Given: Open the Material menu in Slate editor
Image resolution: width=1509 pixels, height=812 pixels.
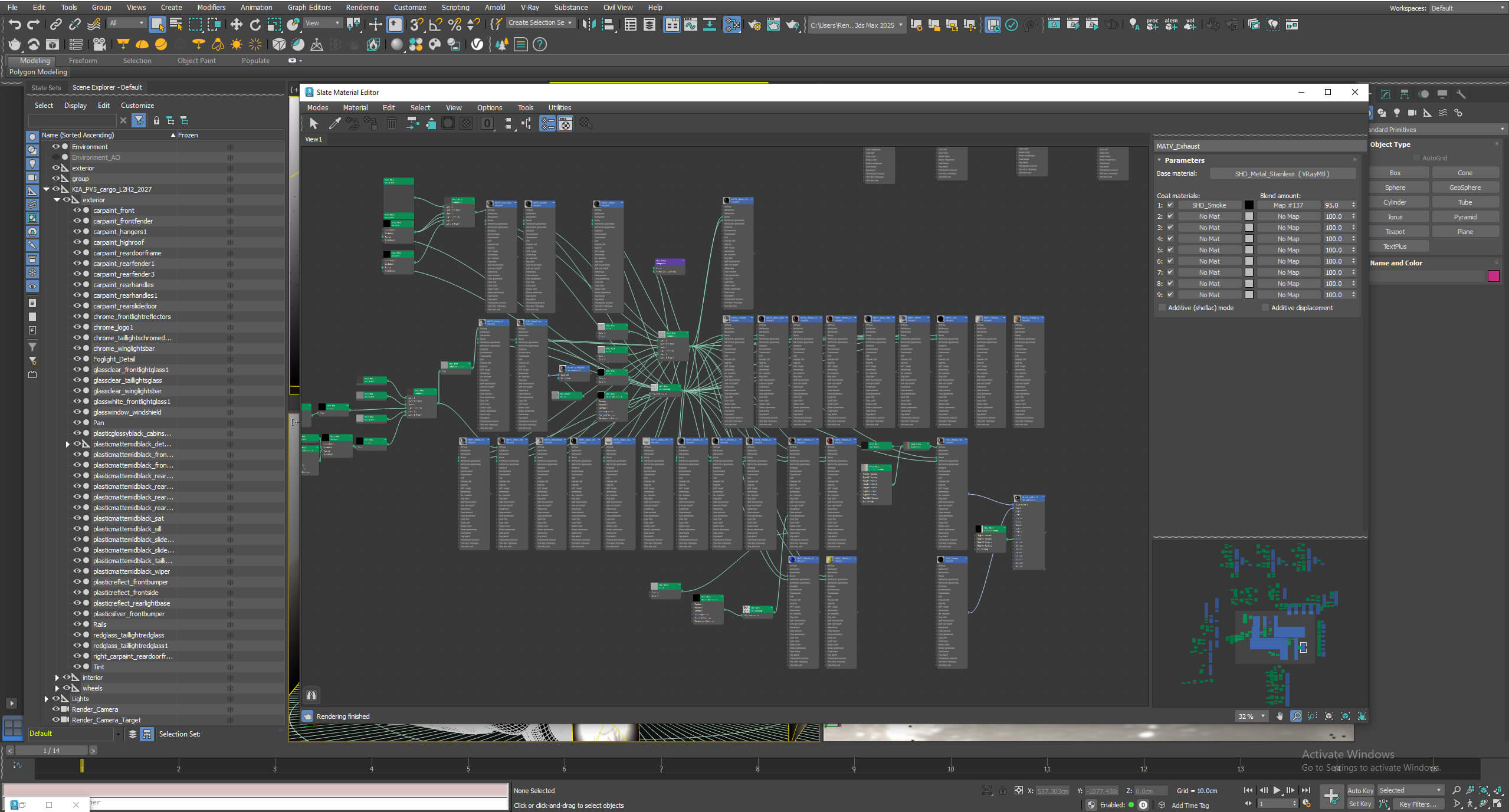Looking at the screenshot, I should click(x=355, y=107).
